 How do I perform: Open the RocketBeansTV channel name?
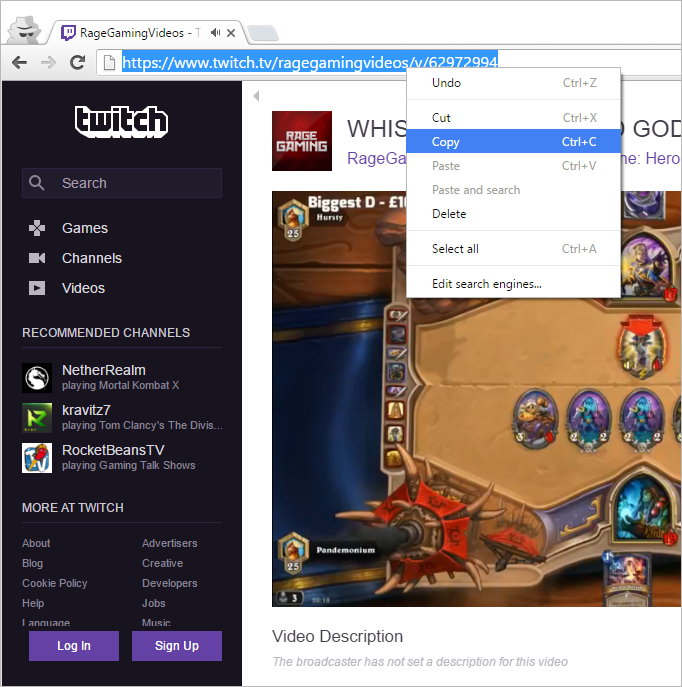point(113,450)
